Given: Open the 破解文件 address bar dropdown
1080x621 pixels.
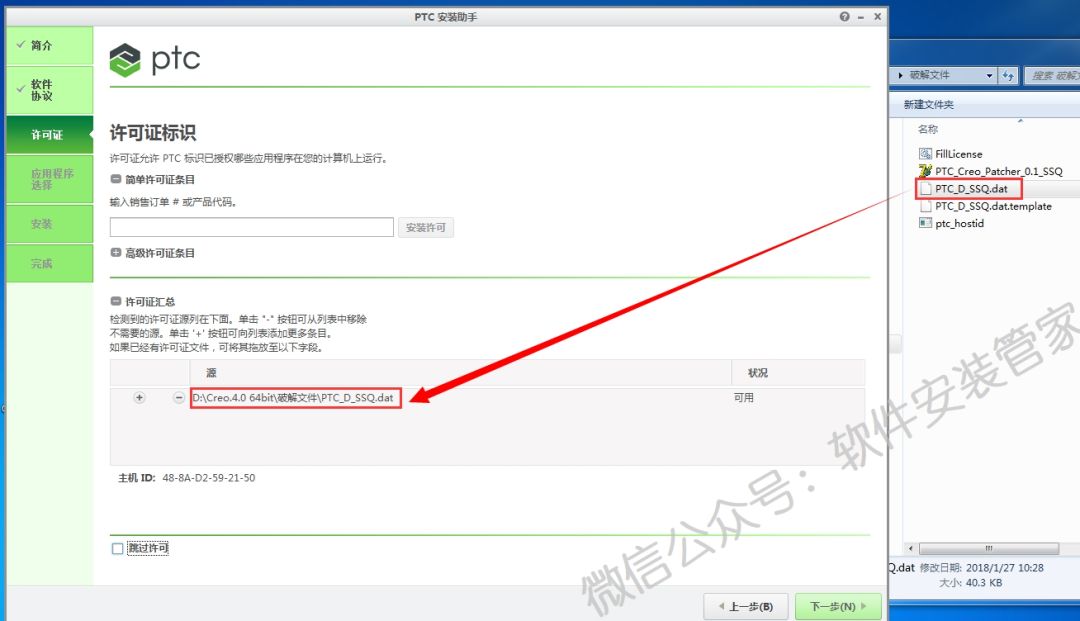Looking at the screenshot, I should coord(989,76).
